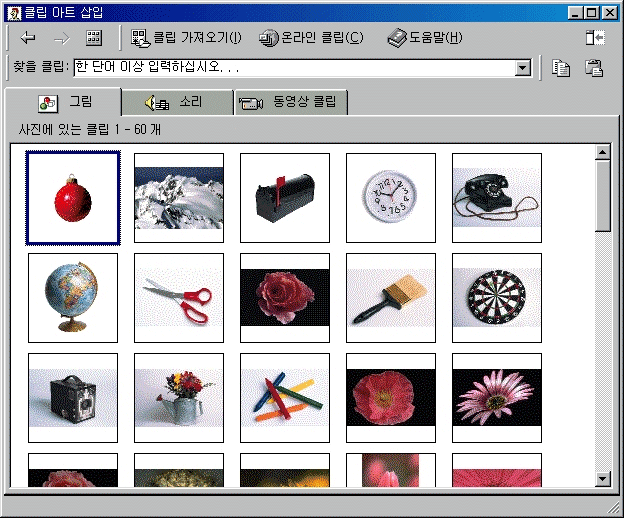Screen dimensions: 624x518
Task: Maximize the 클립 아트 삽입 window
Action: point(591,13)
